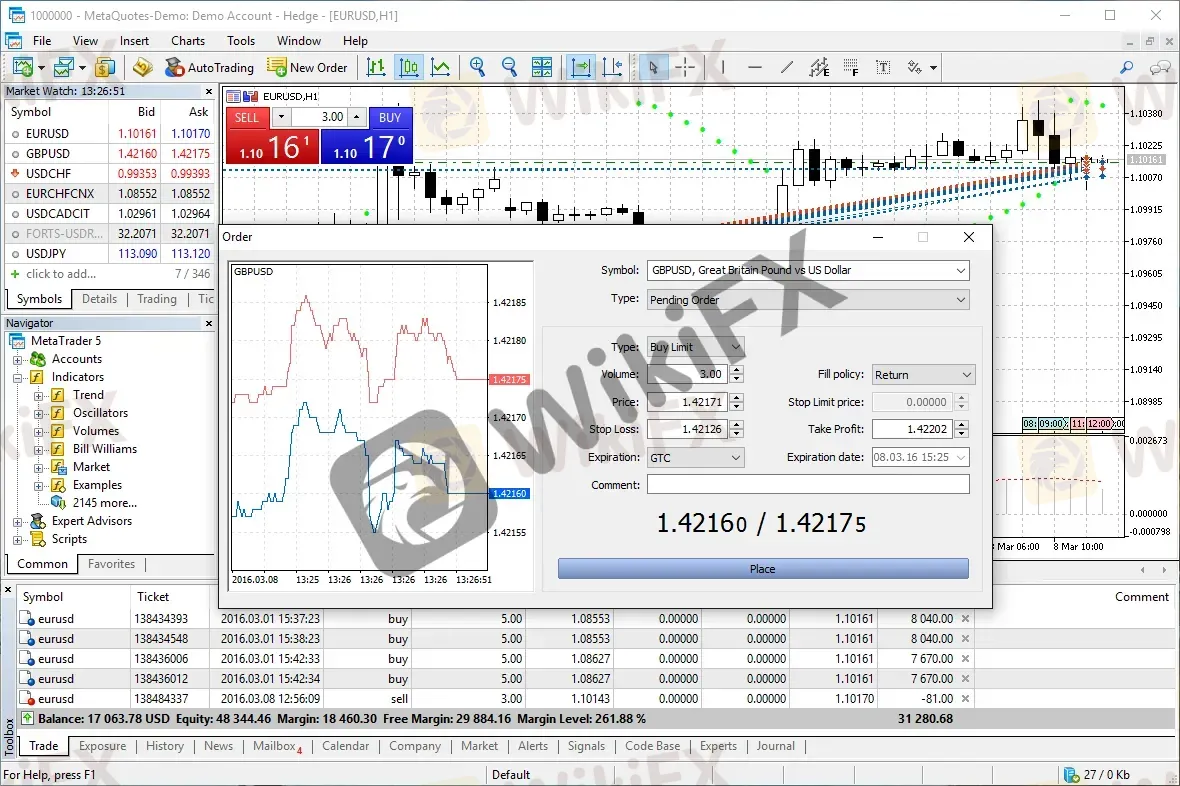
Task: Open the Charts menu
Action: click(187, 41)
